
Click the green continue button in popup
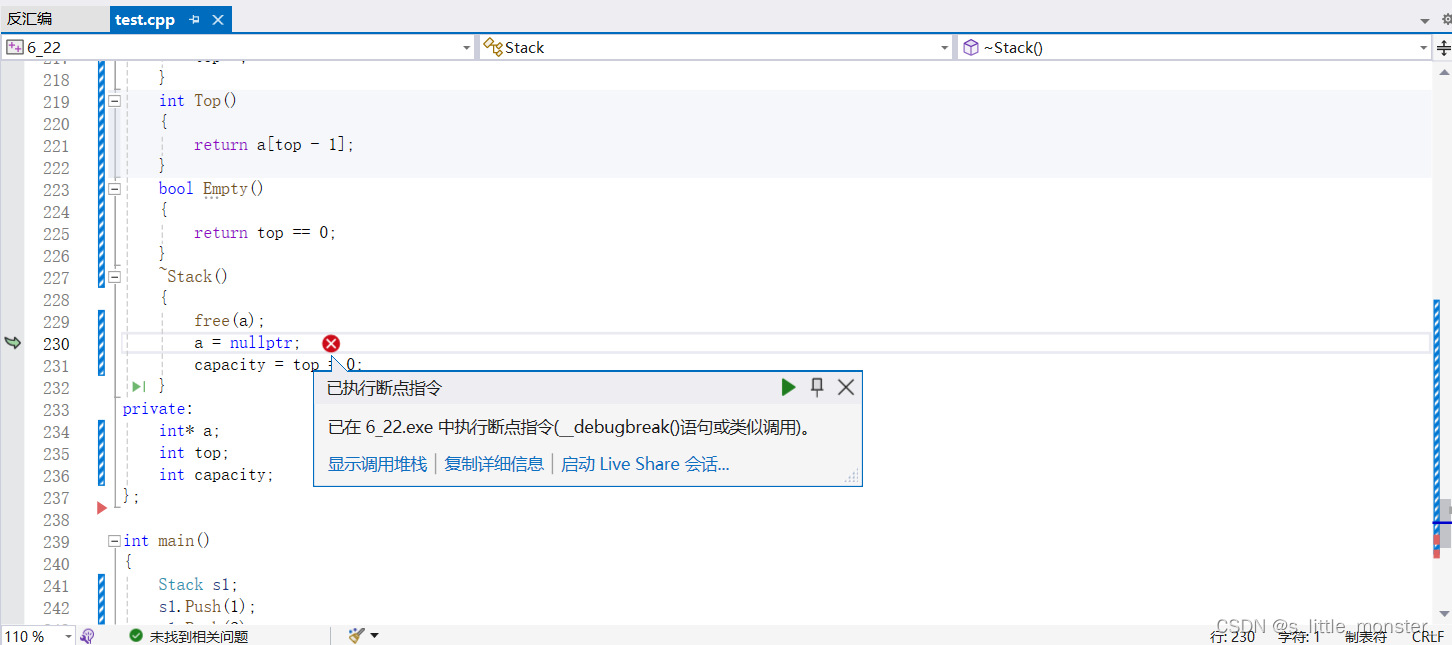(788, 387)
